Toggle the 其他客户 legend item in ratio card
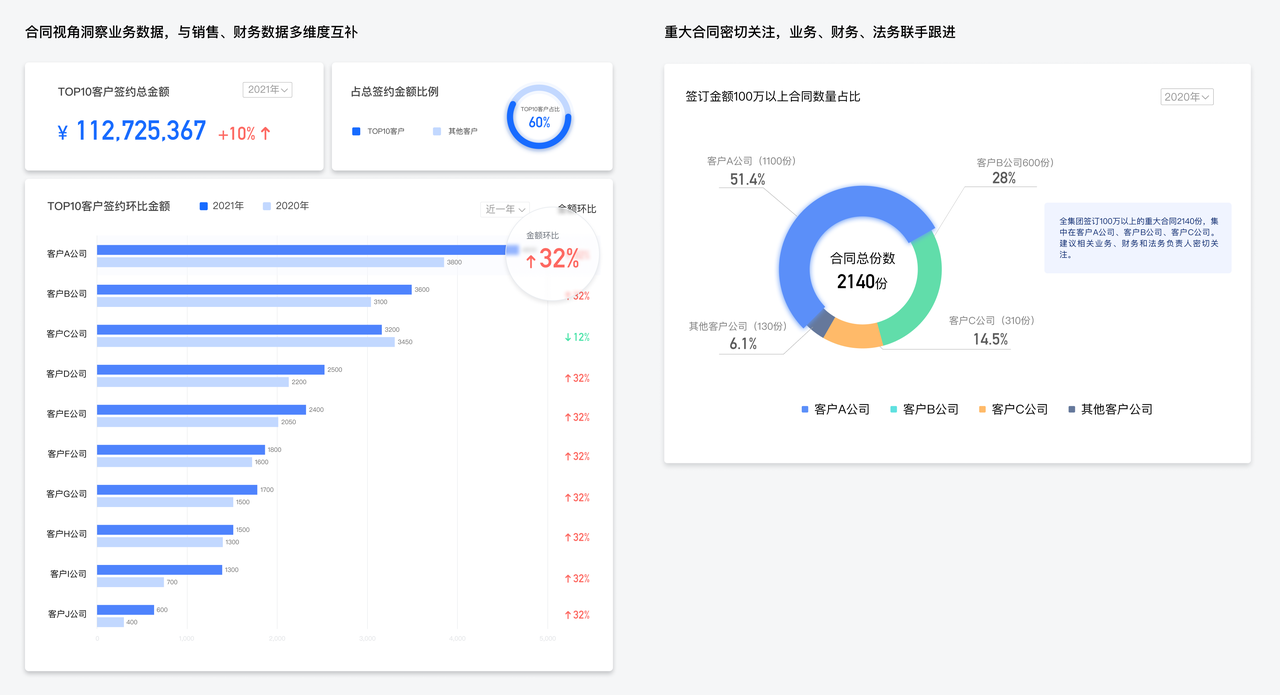This screenshot has height=695, width=1280. point(455,131)
